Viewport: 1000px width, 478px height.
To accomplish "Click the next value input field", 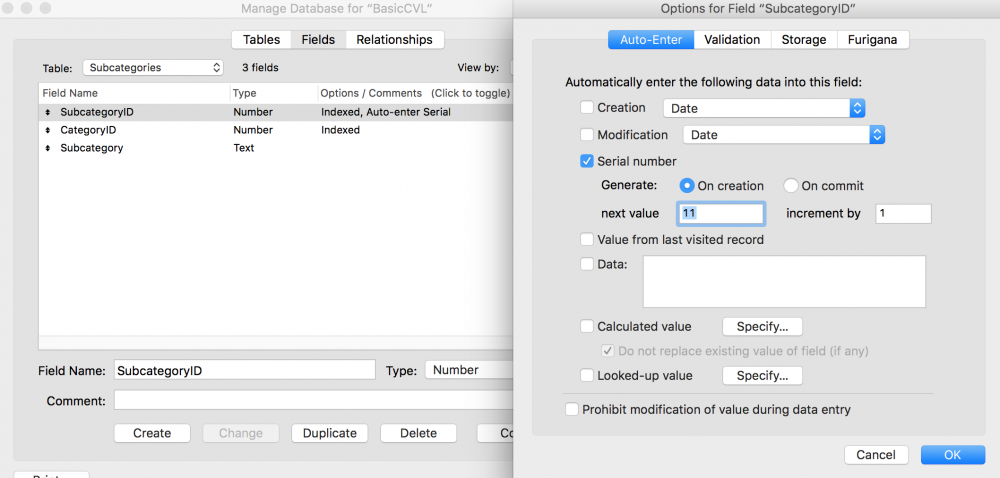I will (721, 213).
